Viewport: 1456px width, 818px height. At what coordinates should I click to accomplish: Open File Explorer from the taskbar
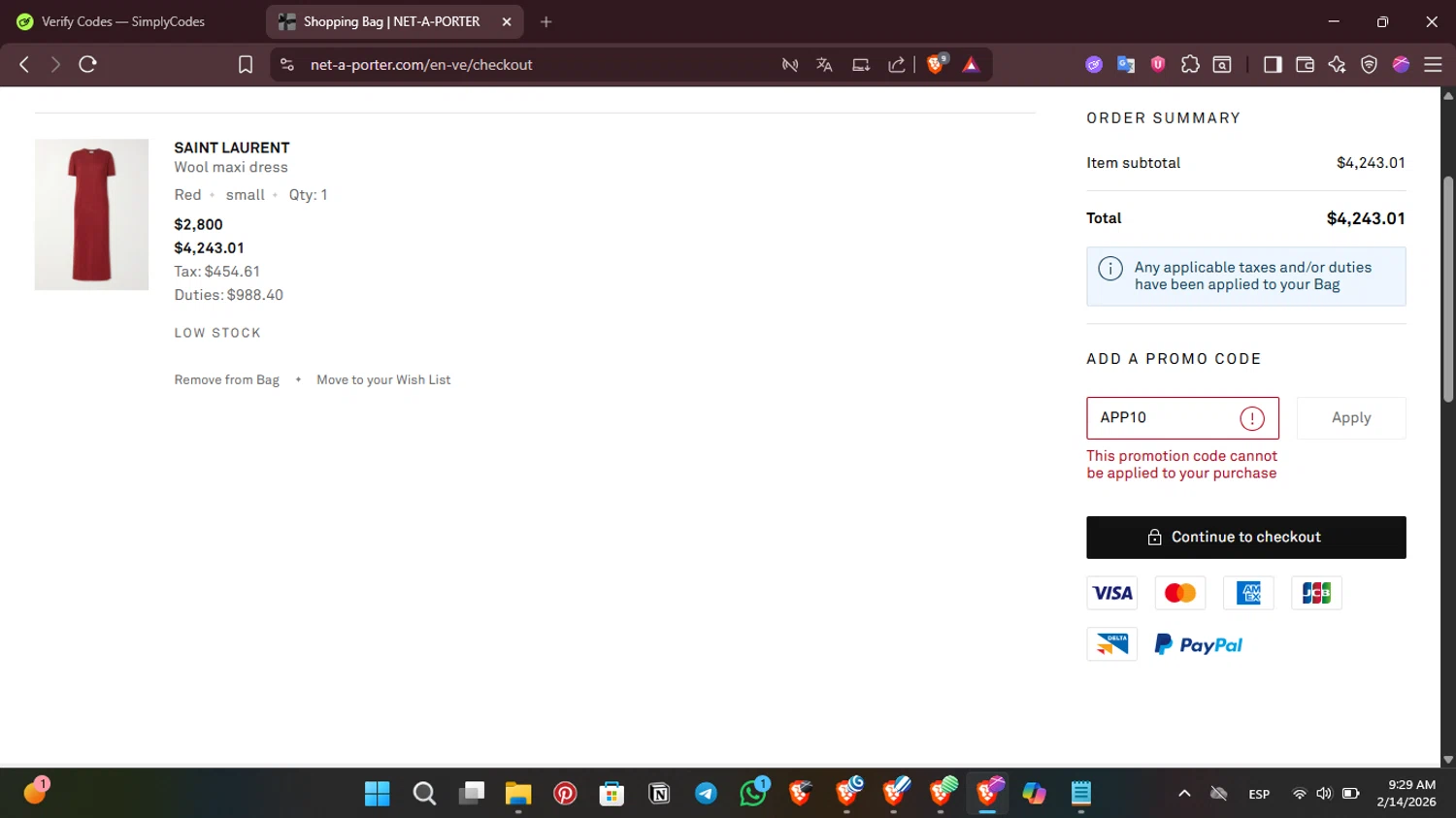coord(518,794)
